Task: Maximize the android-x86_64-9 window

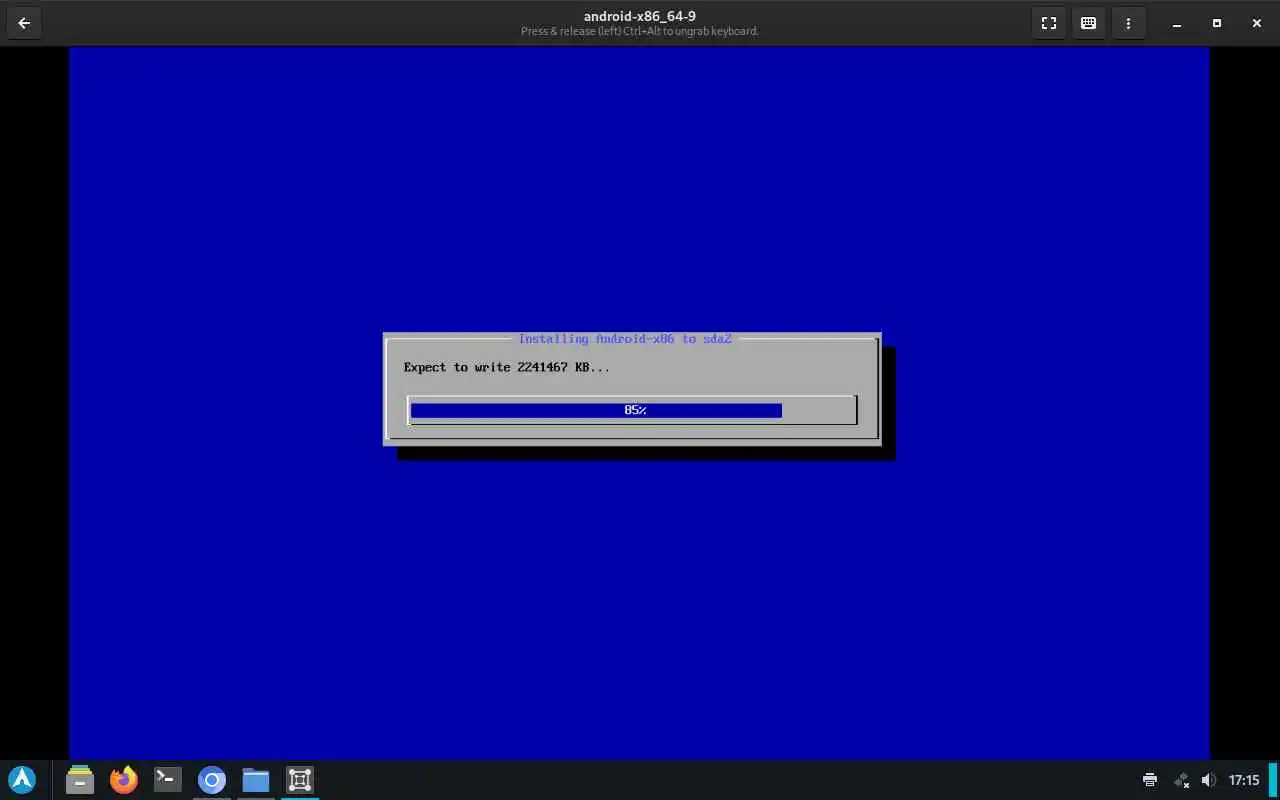Action: [1217, 23]
